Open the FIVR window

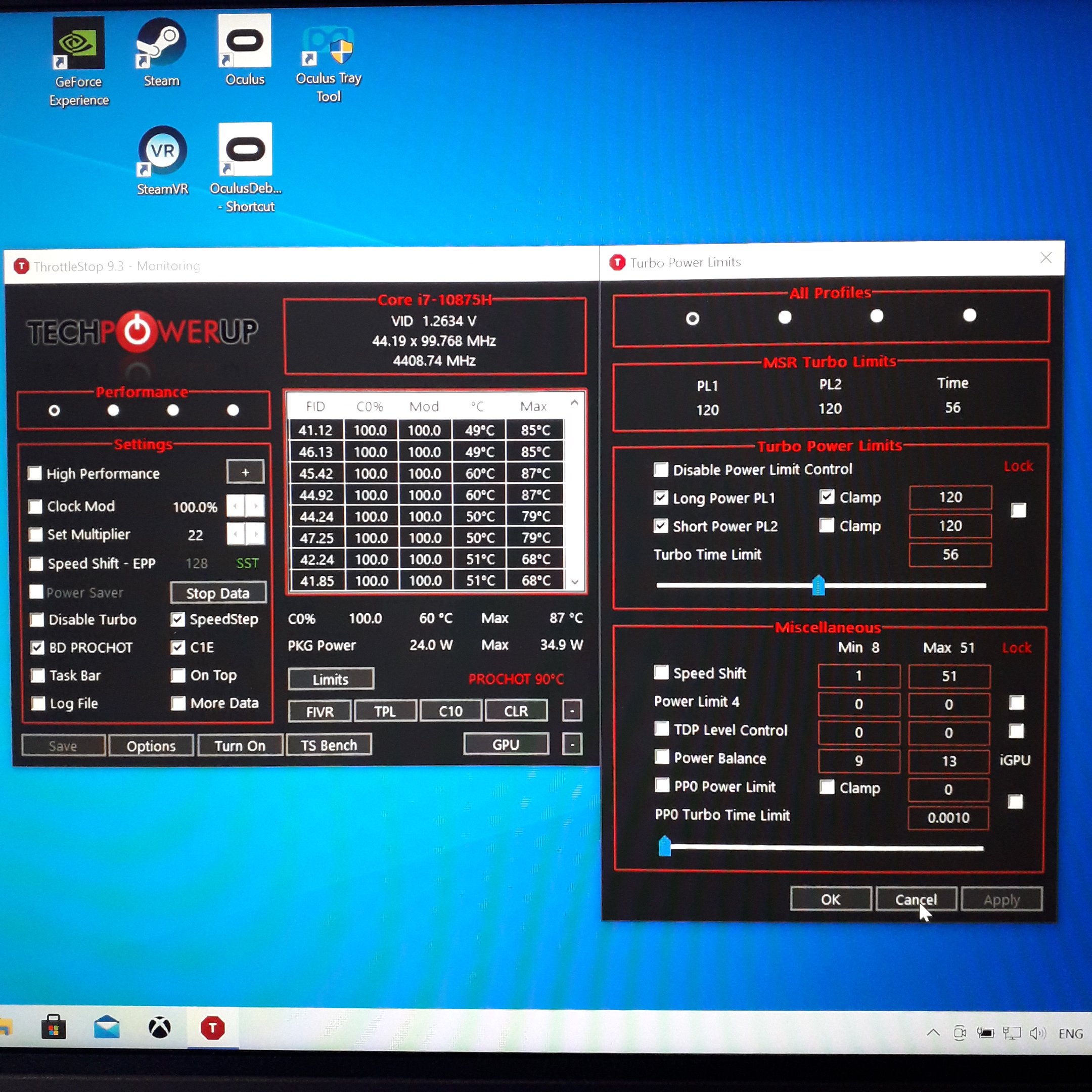320,712
